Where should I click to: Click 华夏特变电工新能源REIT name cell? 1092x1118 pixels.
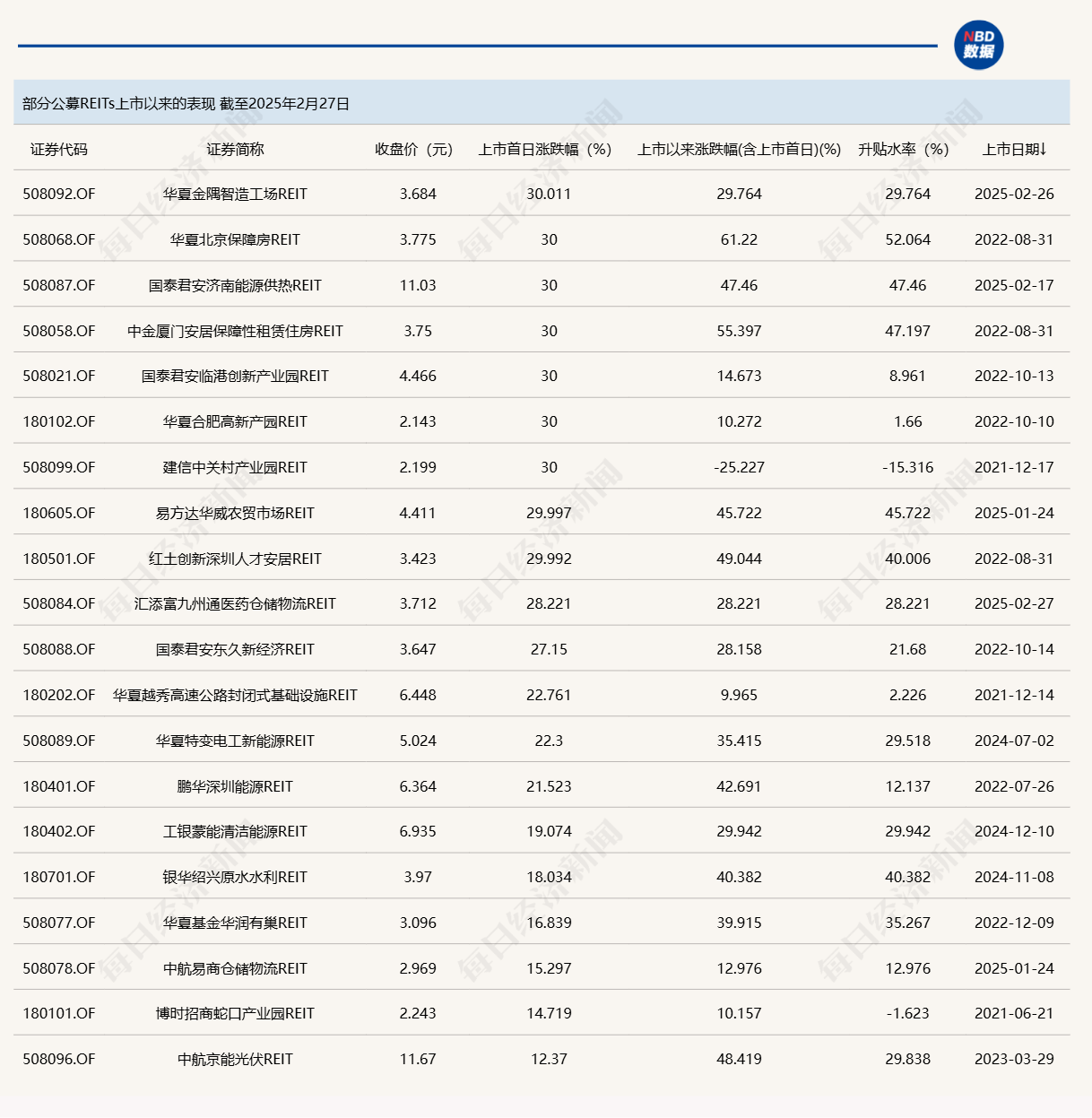point(235,741)
